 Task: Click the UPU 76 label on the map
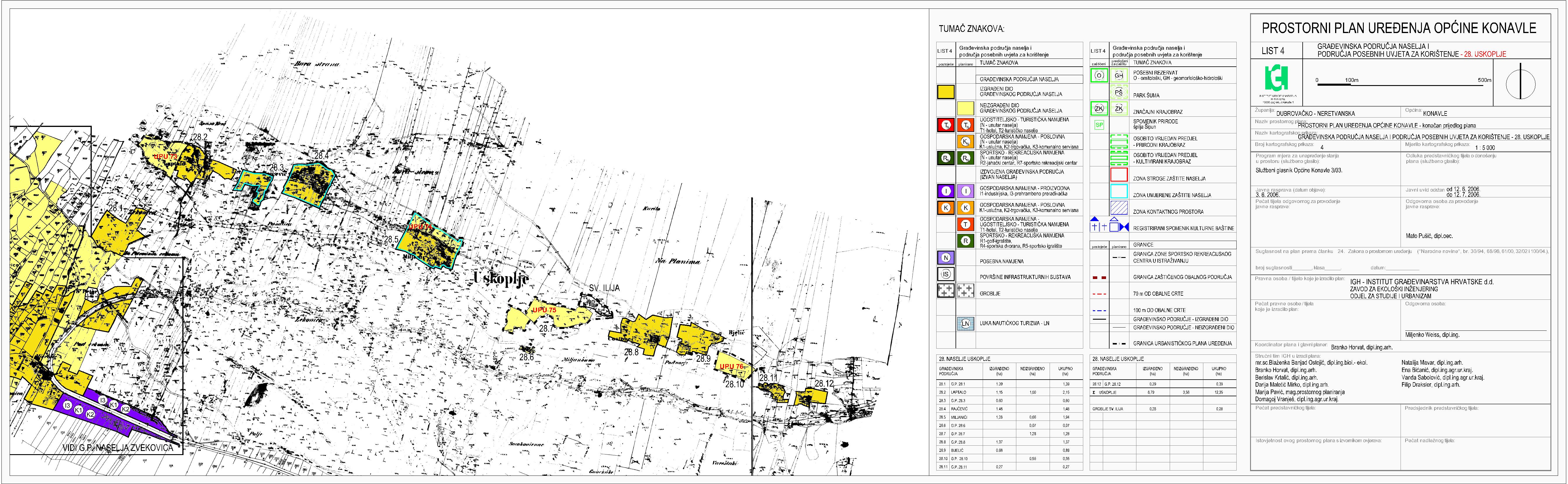[x=732, y=366]
